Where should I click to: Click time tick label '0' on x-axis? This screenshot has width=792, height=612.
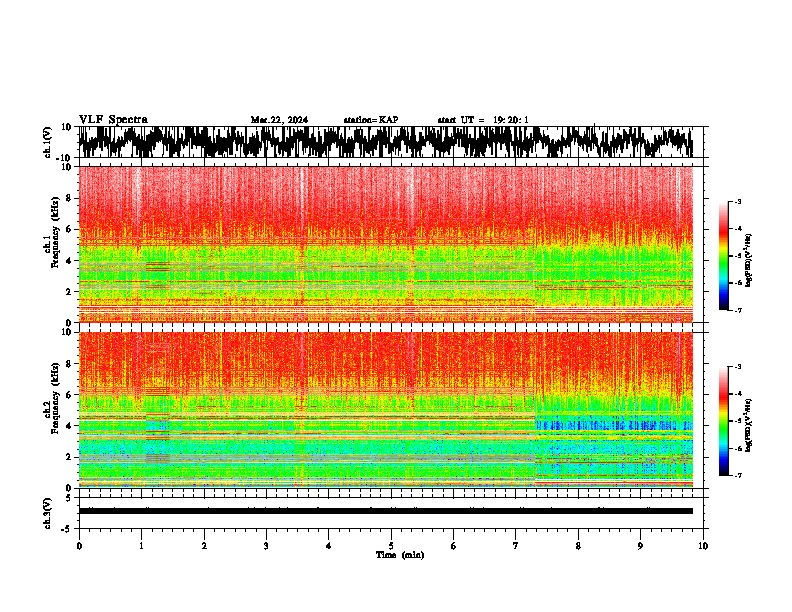click(79, 546)
